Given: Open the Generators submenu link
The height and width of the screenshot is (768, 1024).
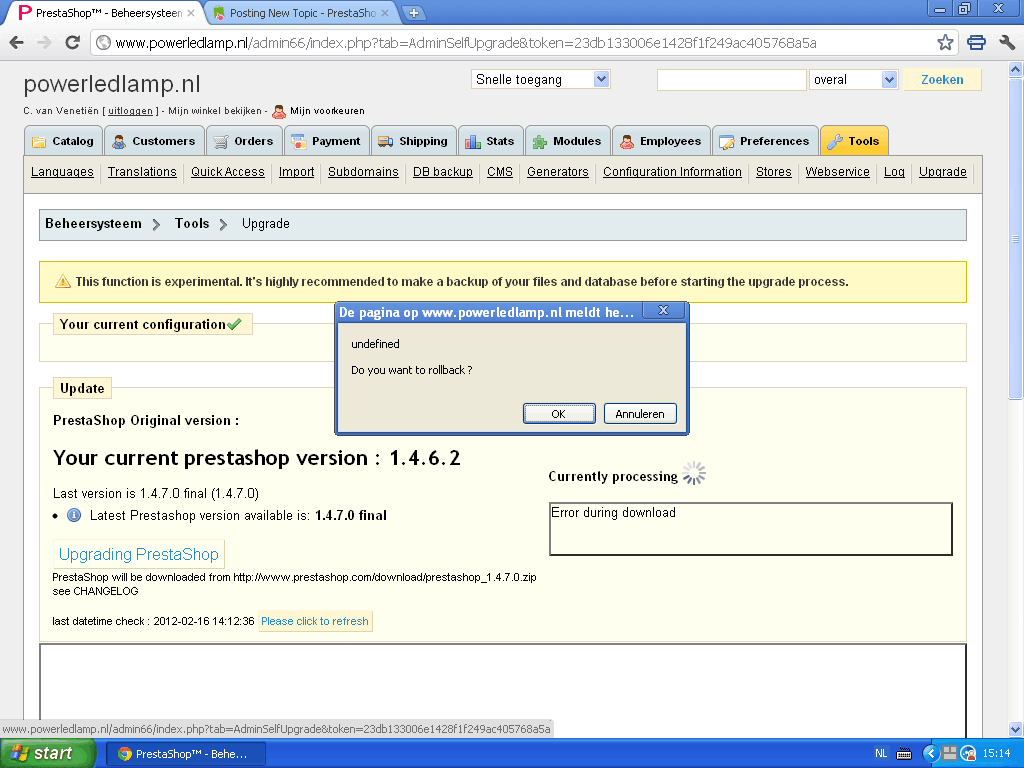Looking at the screenshot, I should [558, 172].
